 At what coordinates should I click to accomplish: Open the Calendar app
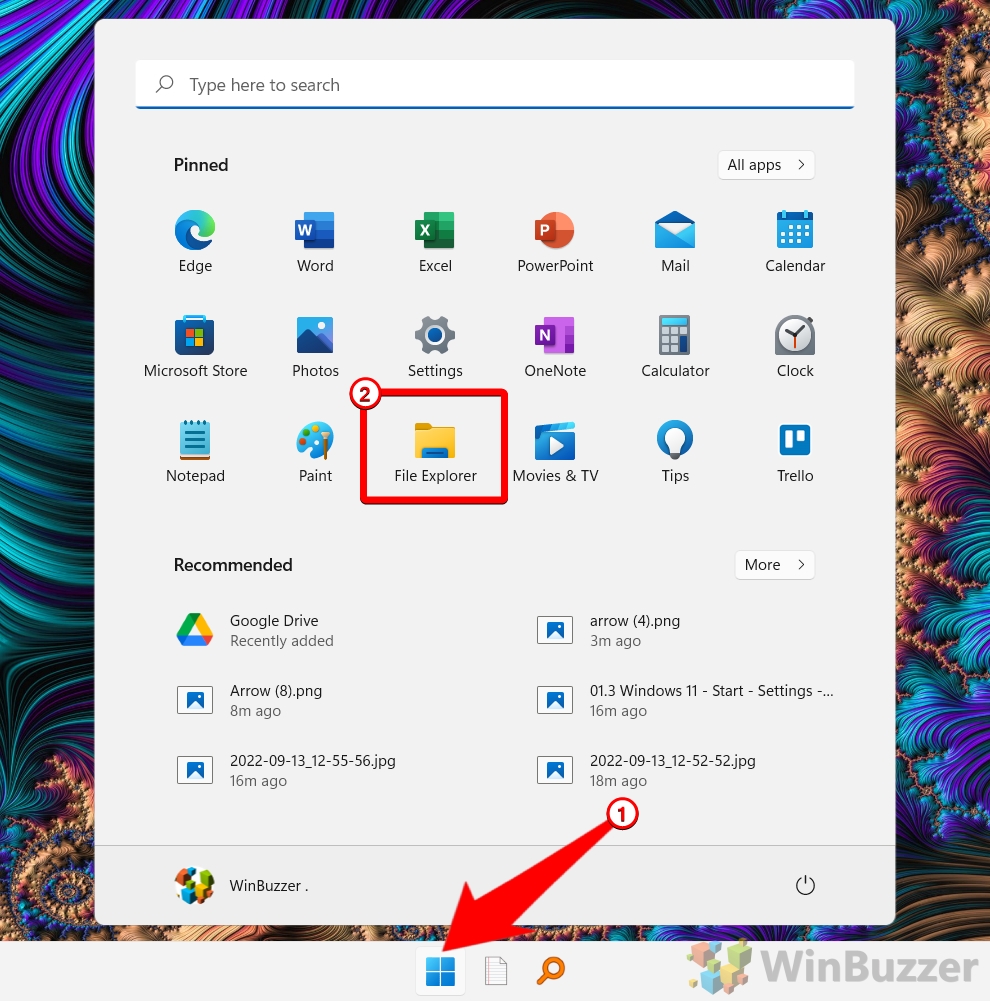pyautogui.click(x=795, y=241)
